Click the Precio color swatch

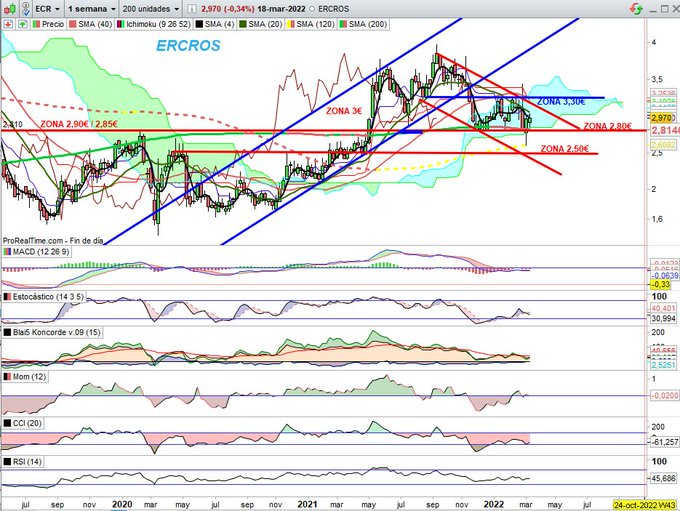[x=36, y=24]
